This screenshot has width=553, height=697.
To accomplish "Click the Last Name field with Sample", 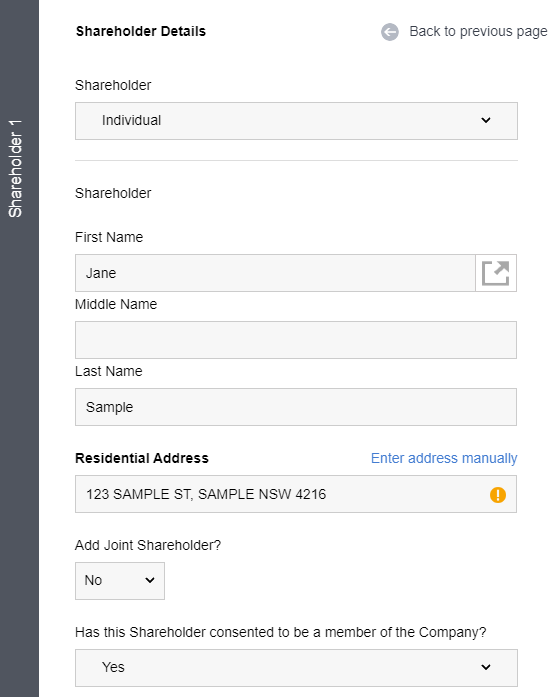I will (296, 407).
